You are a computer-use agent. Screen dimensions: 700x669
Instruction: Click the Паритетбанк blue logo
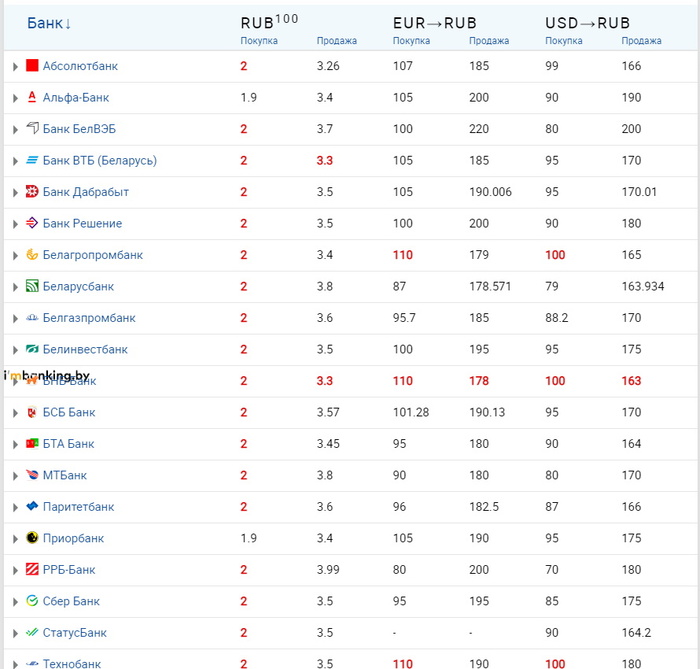[32, 506]
